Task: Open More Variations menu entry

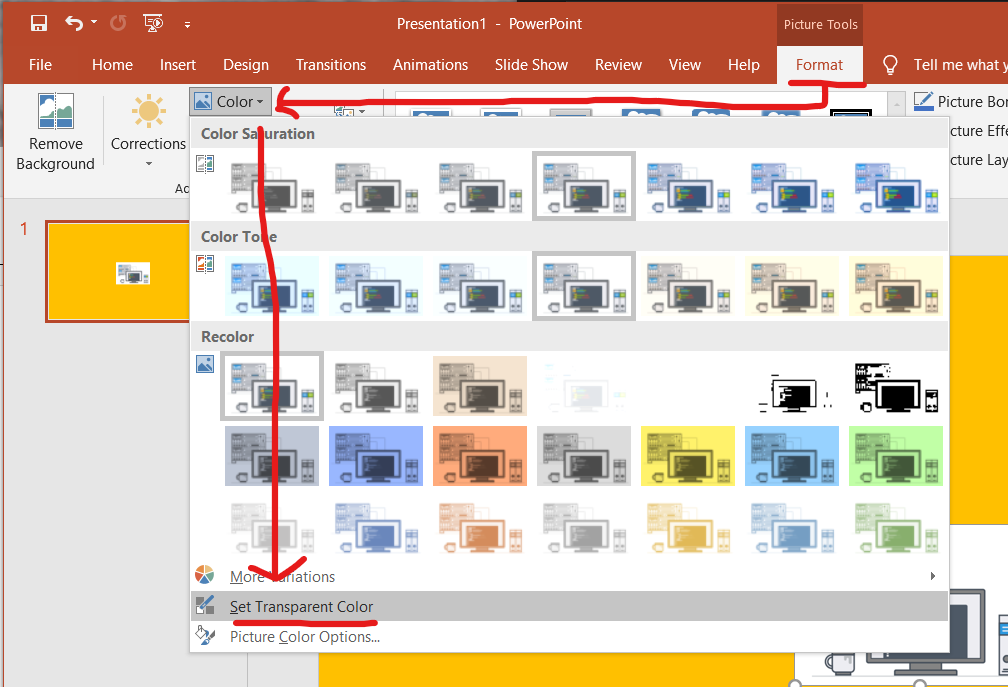Action: (x=570, y=576)
